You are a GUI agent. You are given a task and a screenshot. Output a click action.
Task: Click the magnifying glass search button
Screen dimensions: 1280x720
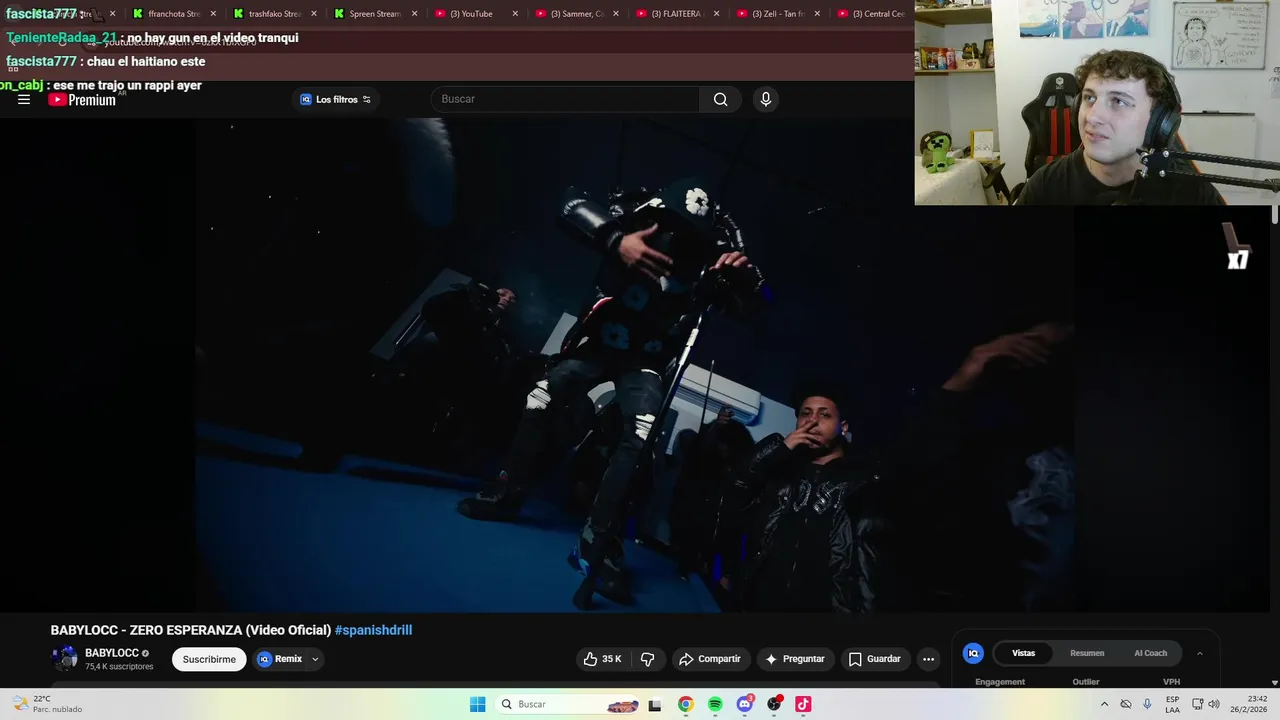tap(720, 99)
